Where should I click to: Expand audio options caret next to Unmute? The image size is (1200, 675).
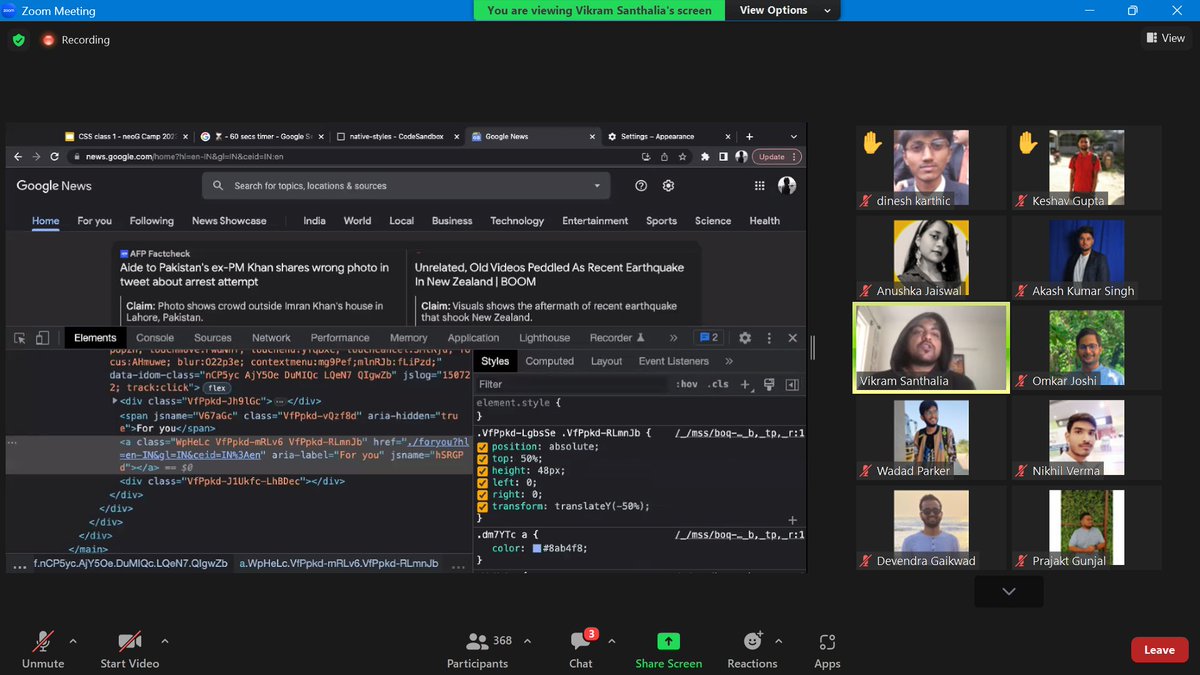pyautogui.click(x=72, y=641)
